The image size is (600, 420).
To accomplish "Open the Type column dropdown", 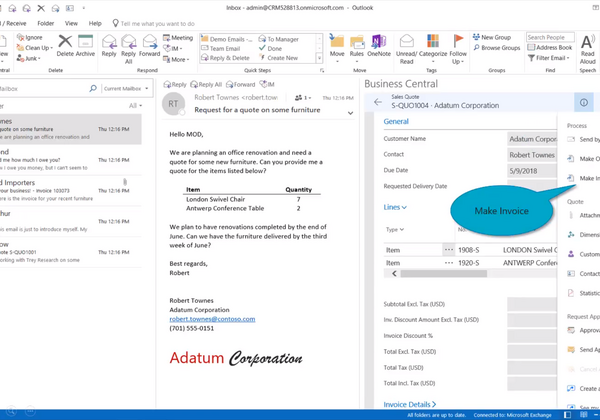I will coord(395,230).
